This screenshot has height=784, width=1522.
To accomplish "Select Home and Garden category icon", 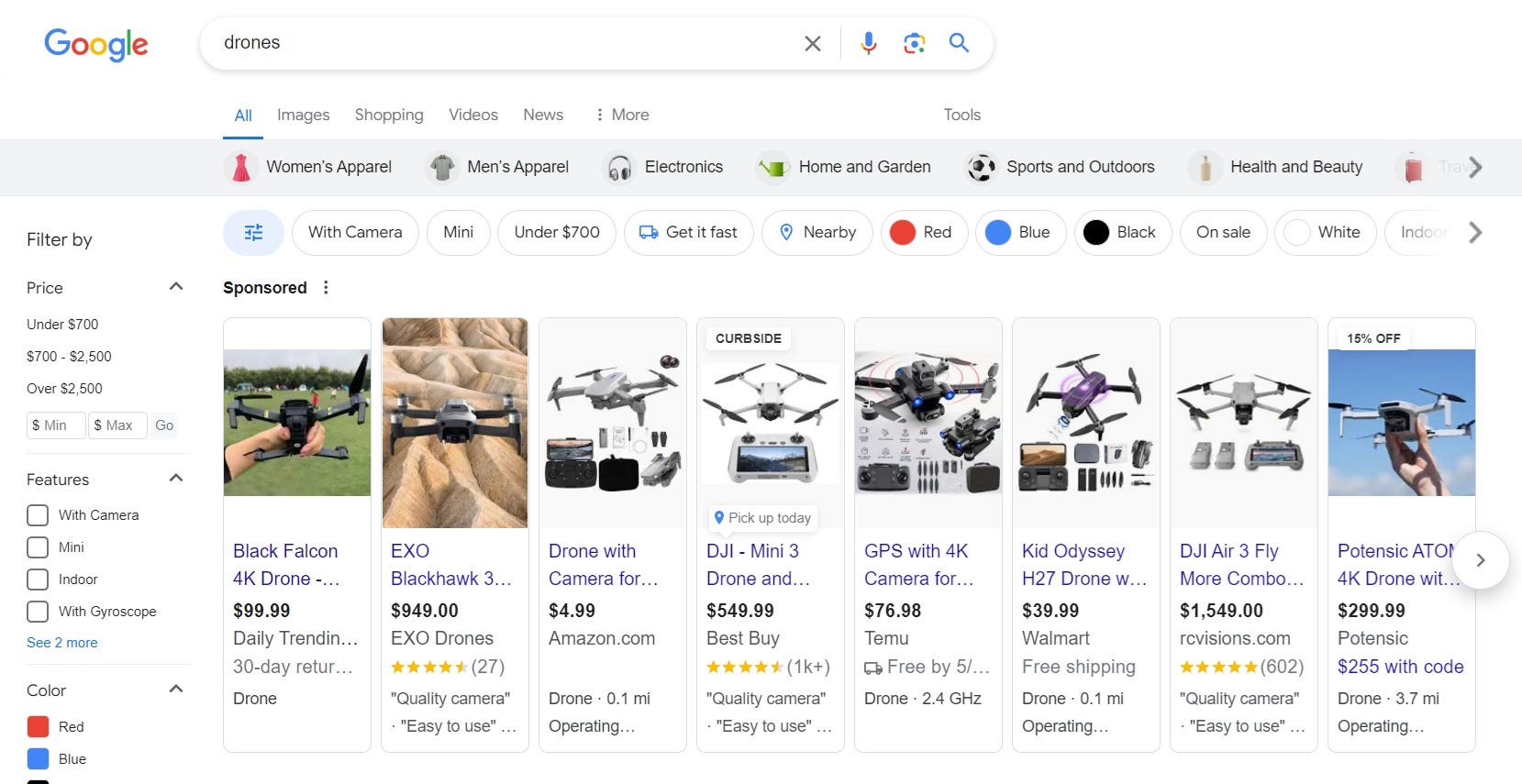I will click(773, 167).
